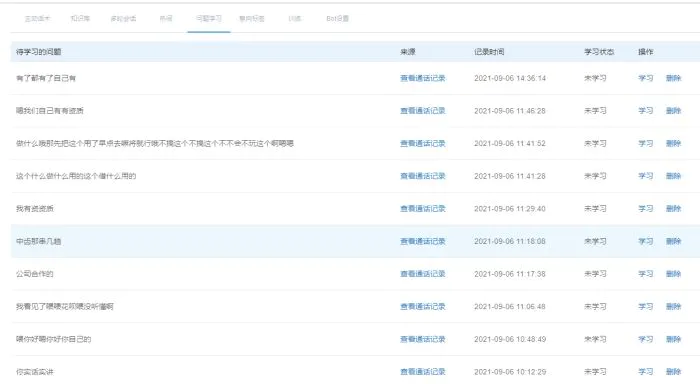
Task: Click 学习 on the 你实话实讲 row
Action: pyautogui.click(x=646, y=371)
